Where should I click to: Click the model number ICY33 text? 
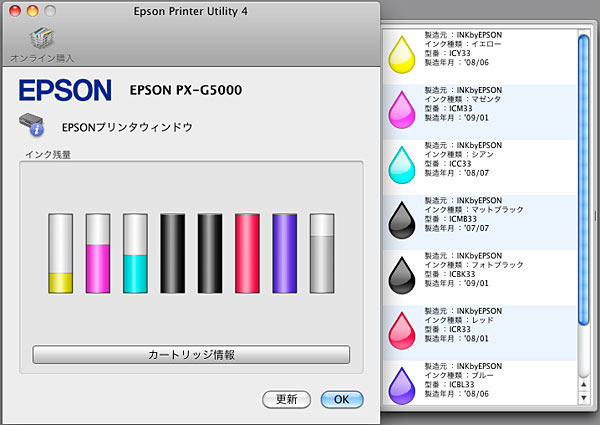460,53
